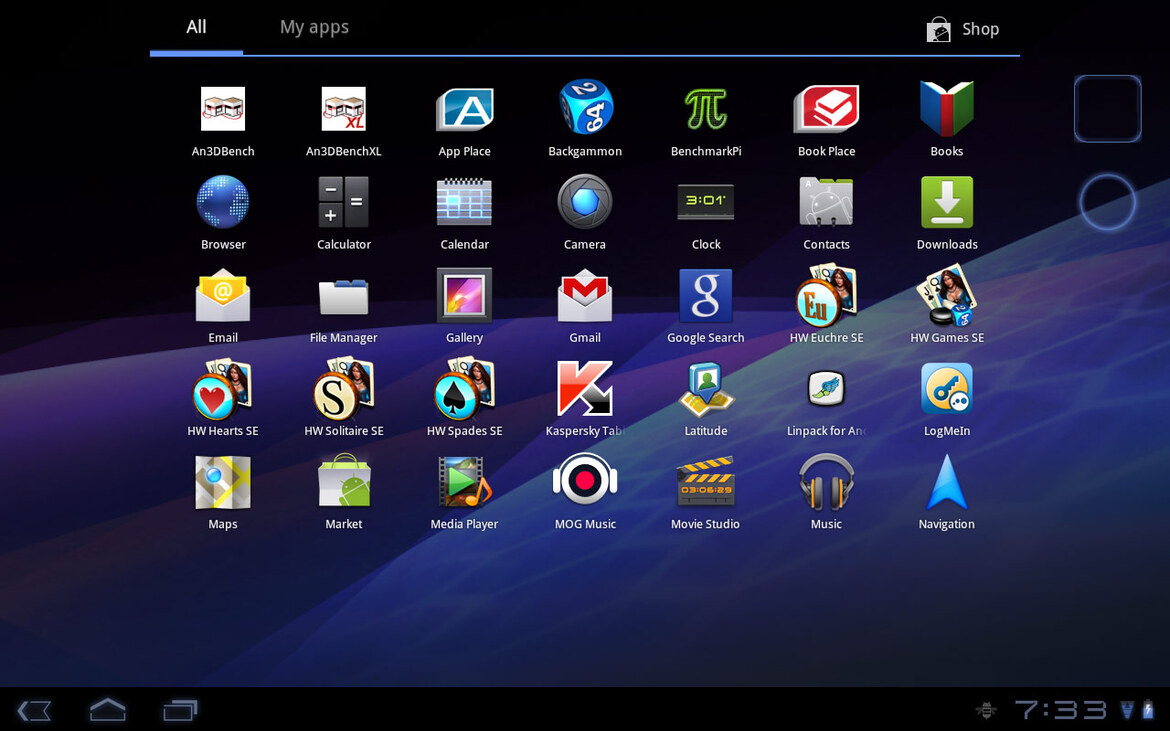Viewport: 1170px width, 731px height.
Task: Open the Shop link
Action: pyautogui.click(x=963, y=29)
